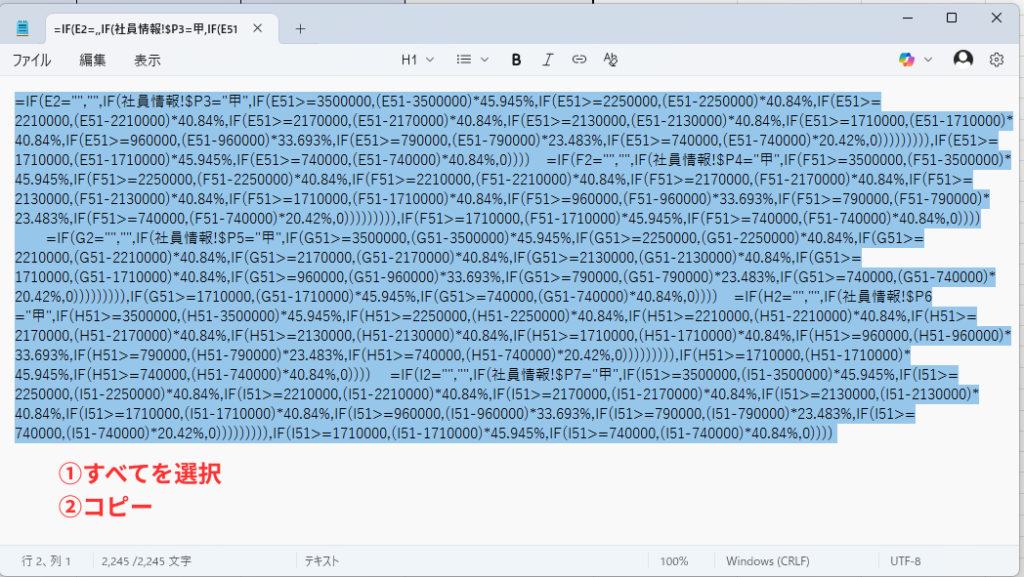Insert a hyperlink with the link icon
The height and width of the screenshot is (577, 1024).
click(x=578, y=60)
